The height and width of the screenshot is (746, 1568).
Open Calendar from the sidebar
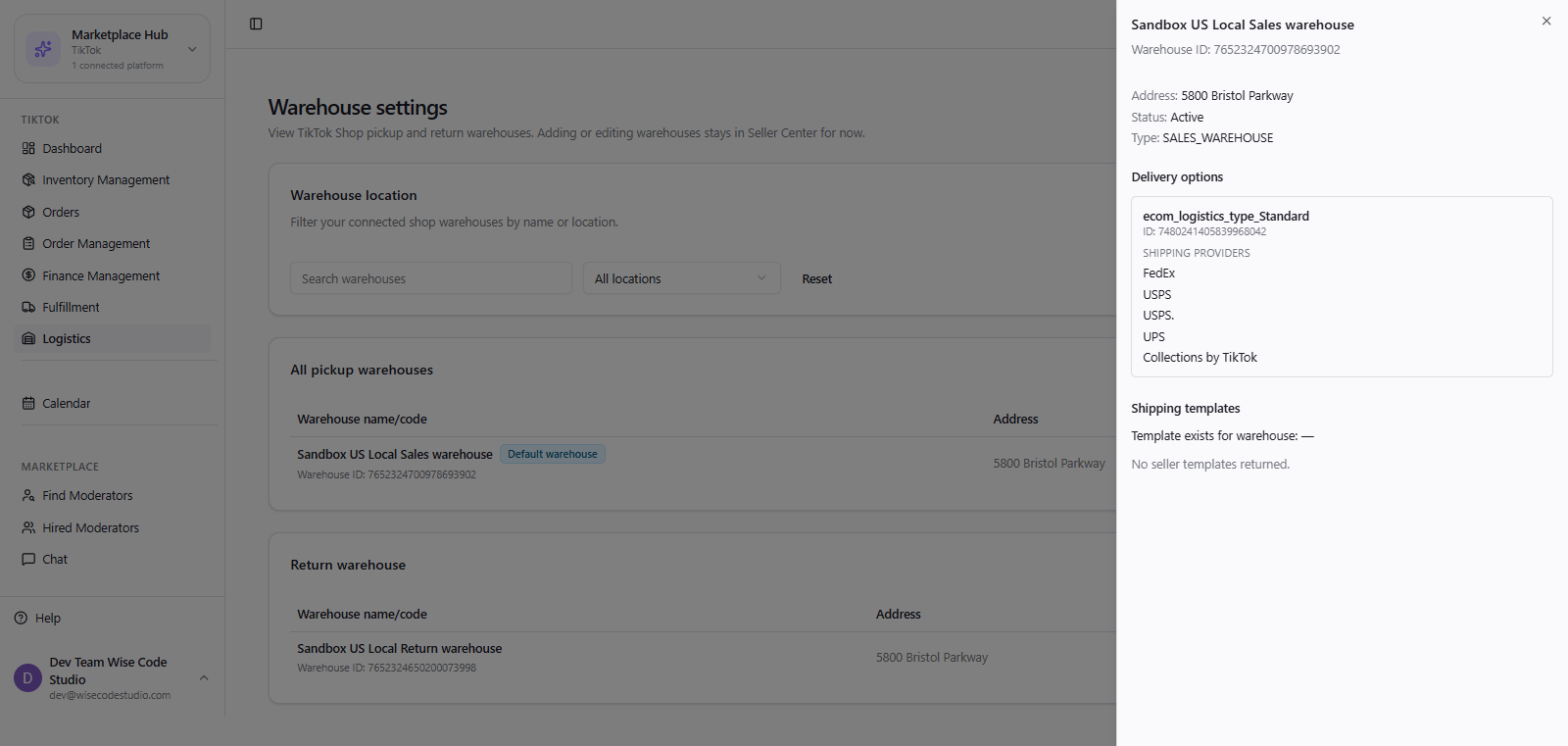pyautogui.click(x=113, y=403)
